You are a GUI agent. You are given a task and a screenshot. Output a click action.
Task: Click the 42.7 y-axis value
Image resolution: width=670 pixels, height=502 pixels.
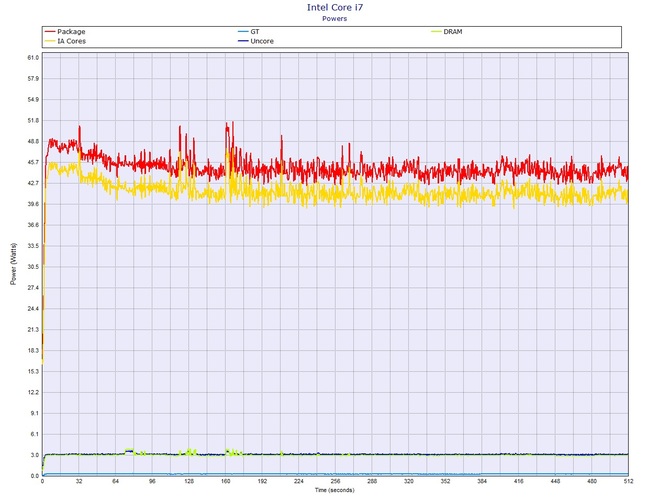[33, 183]
